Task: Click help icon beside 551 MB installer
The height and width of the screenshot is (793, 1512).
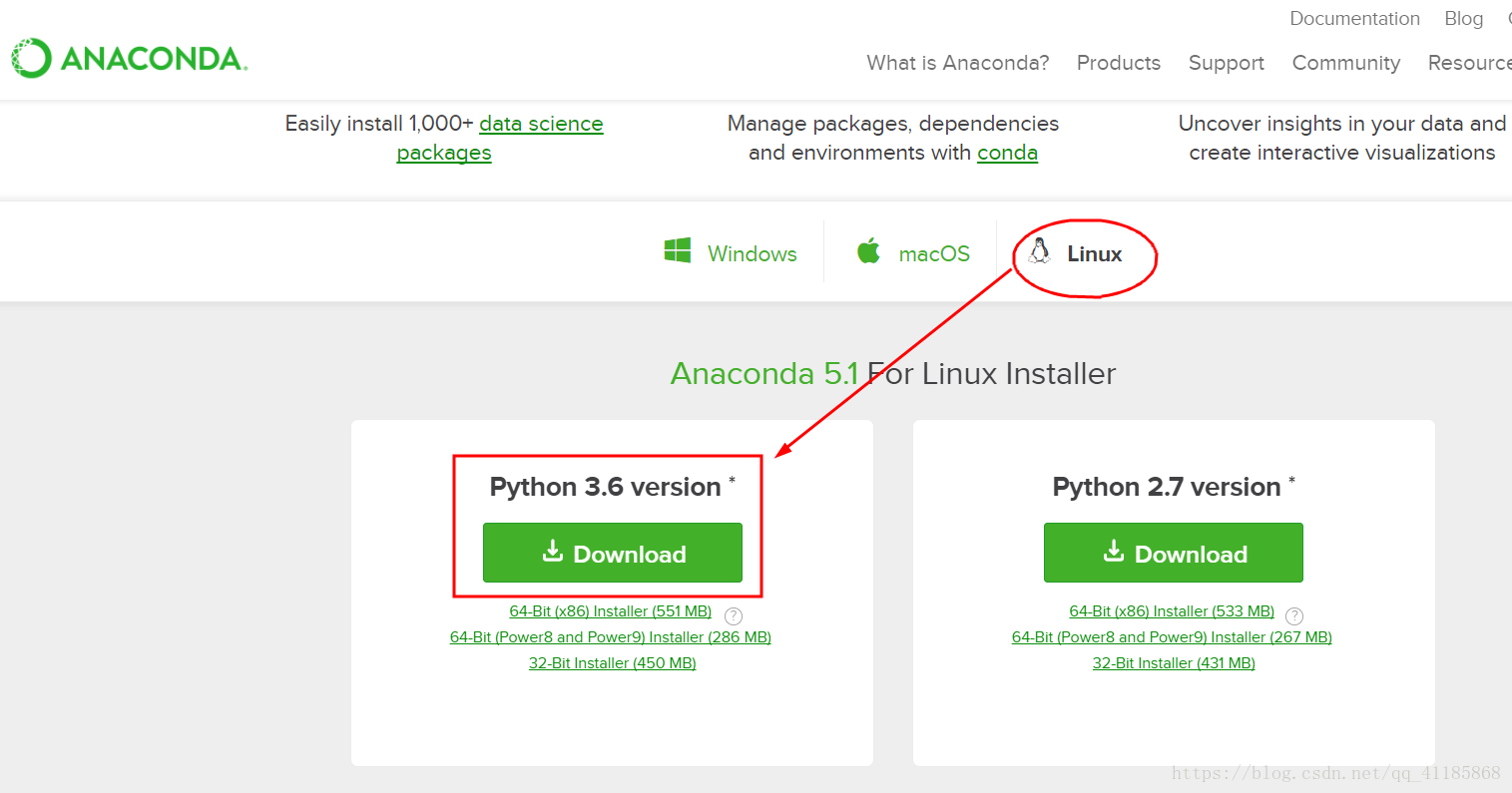Action: coord(734,615)
